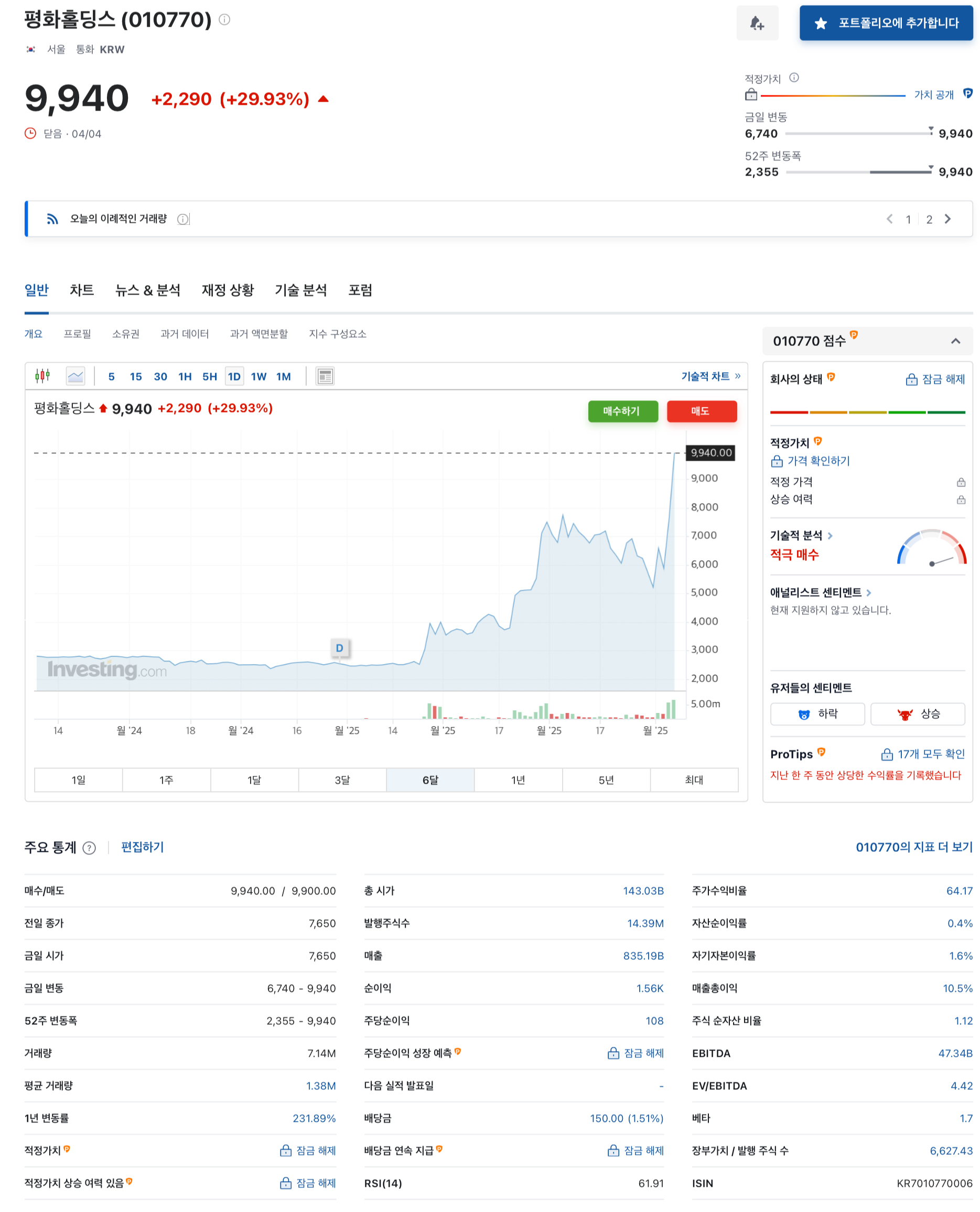The height and width of the screenshot is (1212, 980).
Task: Click the add alert bell icon
Action: click(x=757, y=23)
